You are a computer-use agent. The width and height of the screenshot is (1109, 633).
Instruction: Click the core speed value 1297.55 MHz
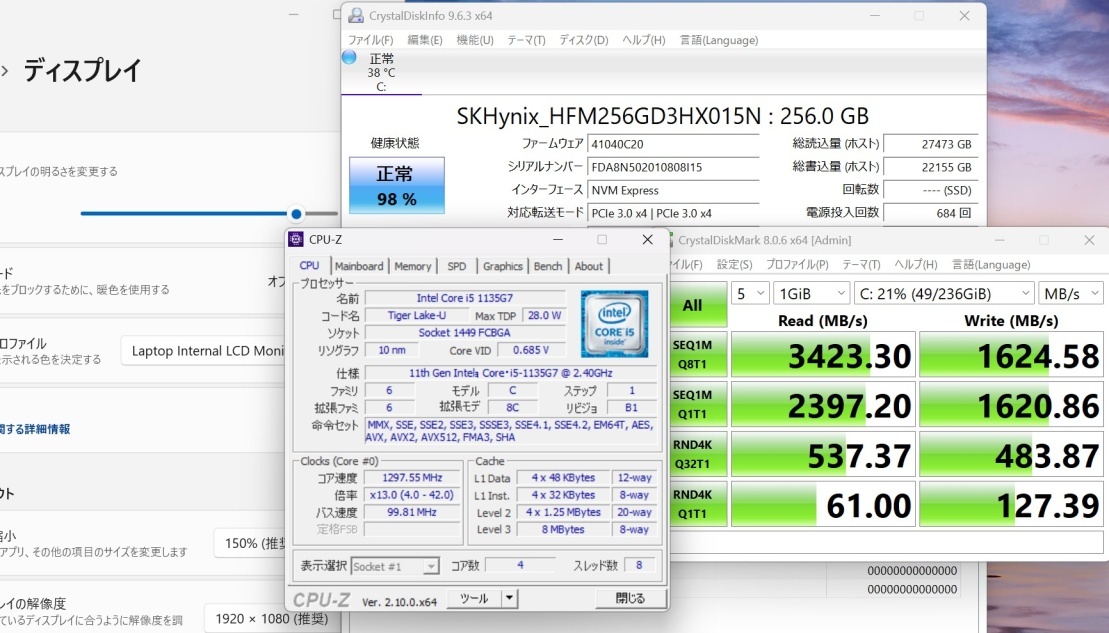412,478
